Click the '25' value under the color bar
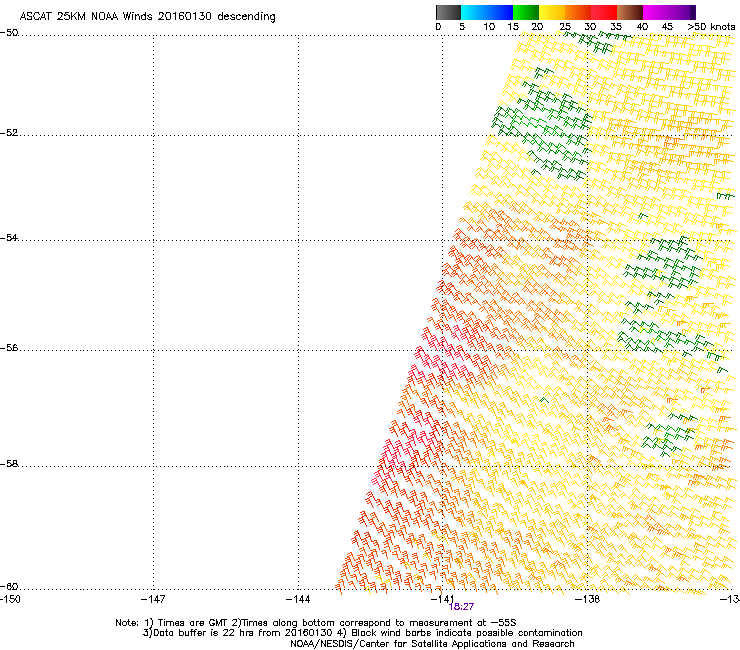Image resolution: width=740 pixels, height=650 pixels. coord(565,27)
